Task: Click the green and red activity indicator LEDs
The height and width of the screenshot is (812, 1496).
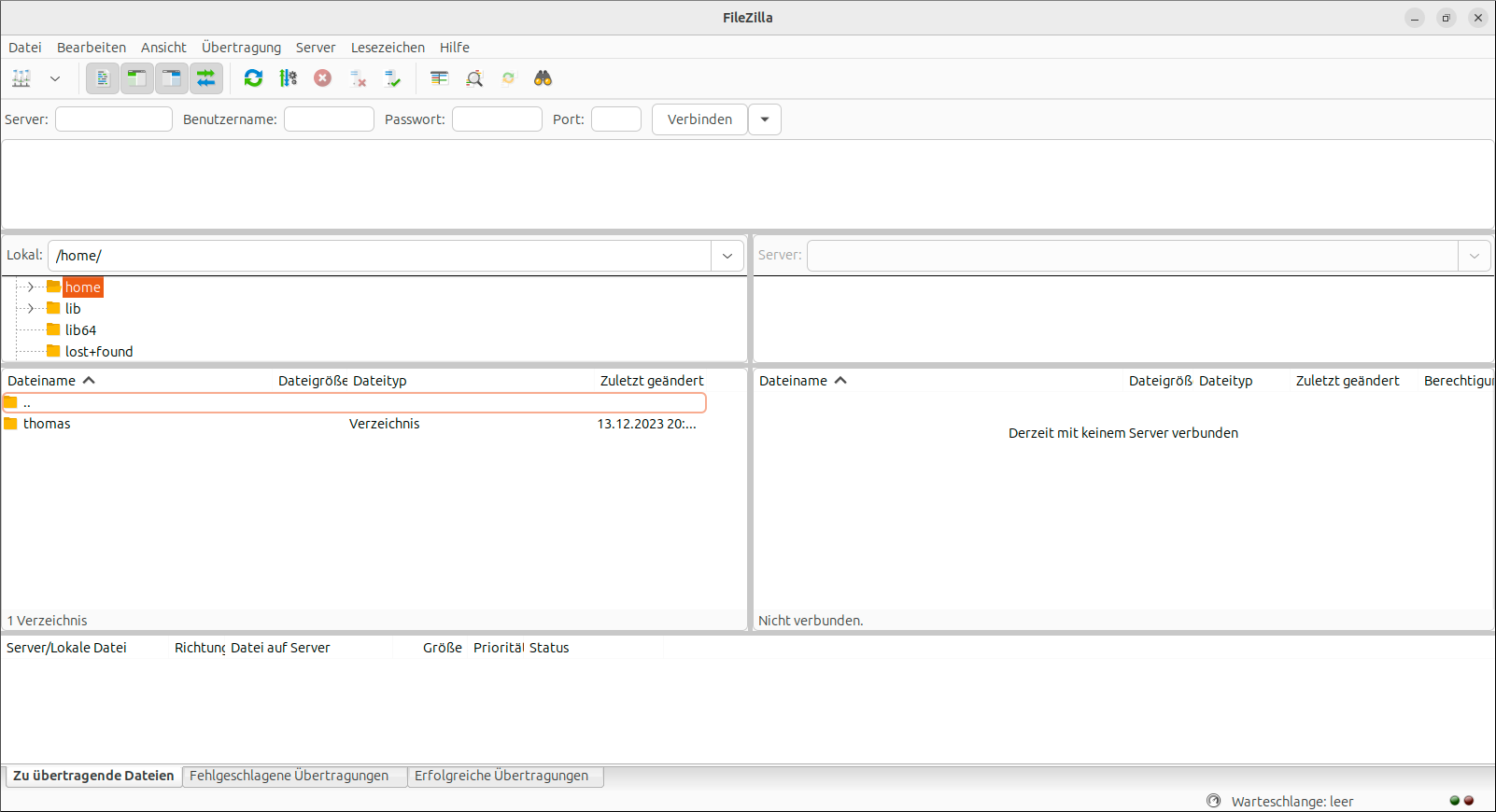Action: click(x=1461, y=801)
